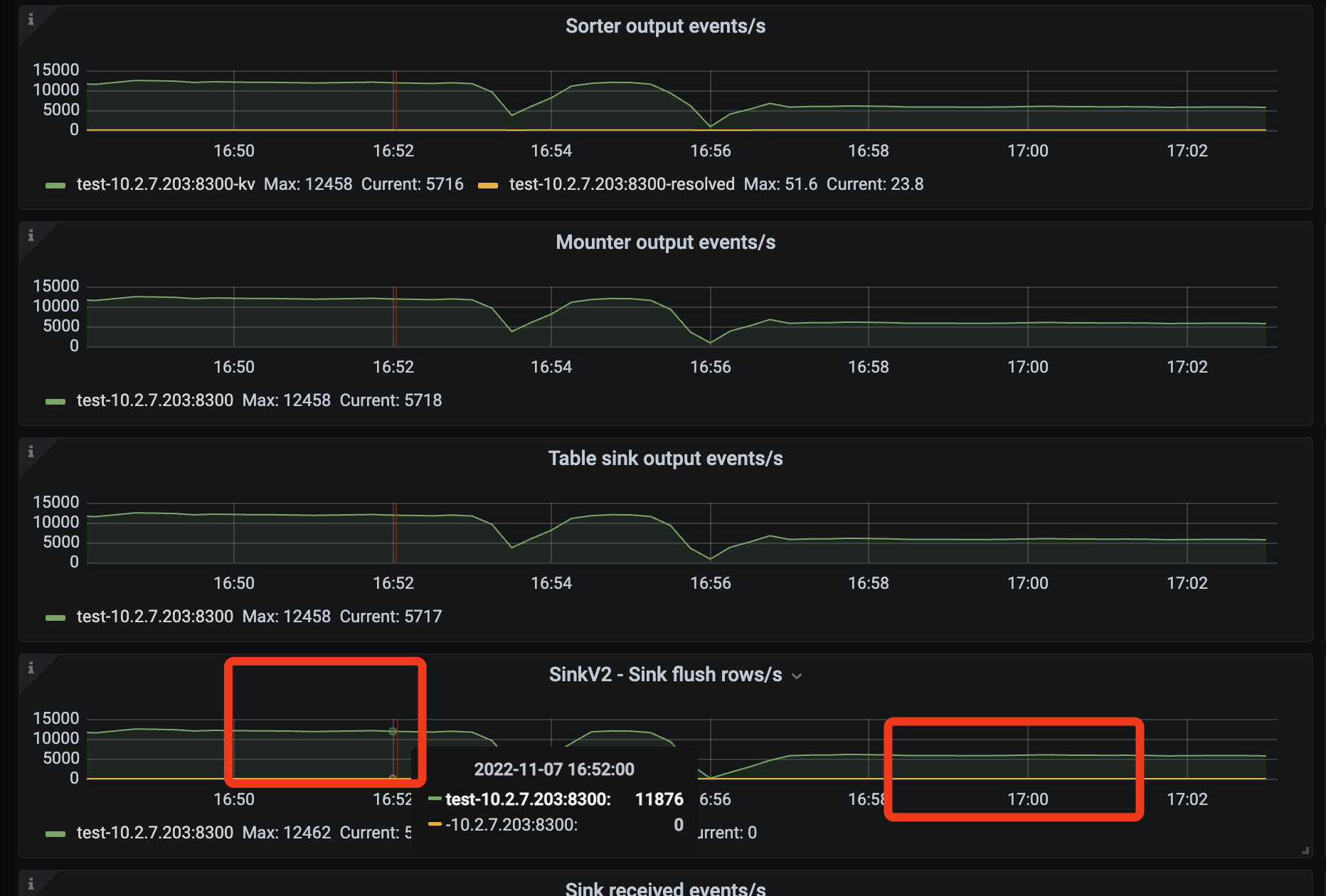The height and width of the screenshot is (896, 1326).
Task: Click Current: 5716 value in Sorter legend
Action: [x=413, y=184]
